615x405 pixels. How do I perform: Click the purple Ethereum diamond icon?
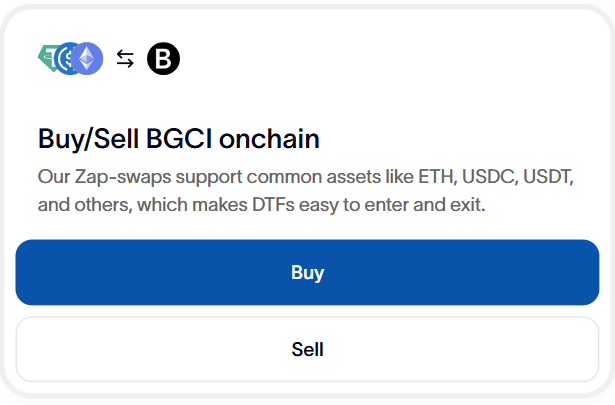(x=88, y=59)
